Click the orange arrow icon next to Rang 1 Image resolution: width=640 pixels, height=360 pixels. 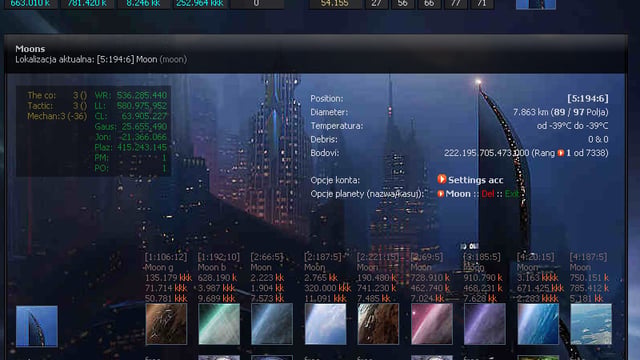coord(561,153)
